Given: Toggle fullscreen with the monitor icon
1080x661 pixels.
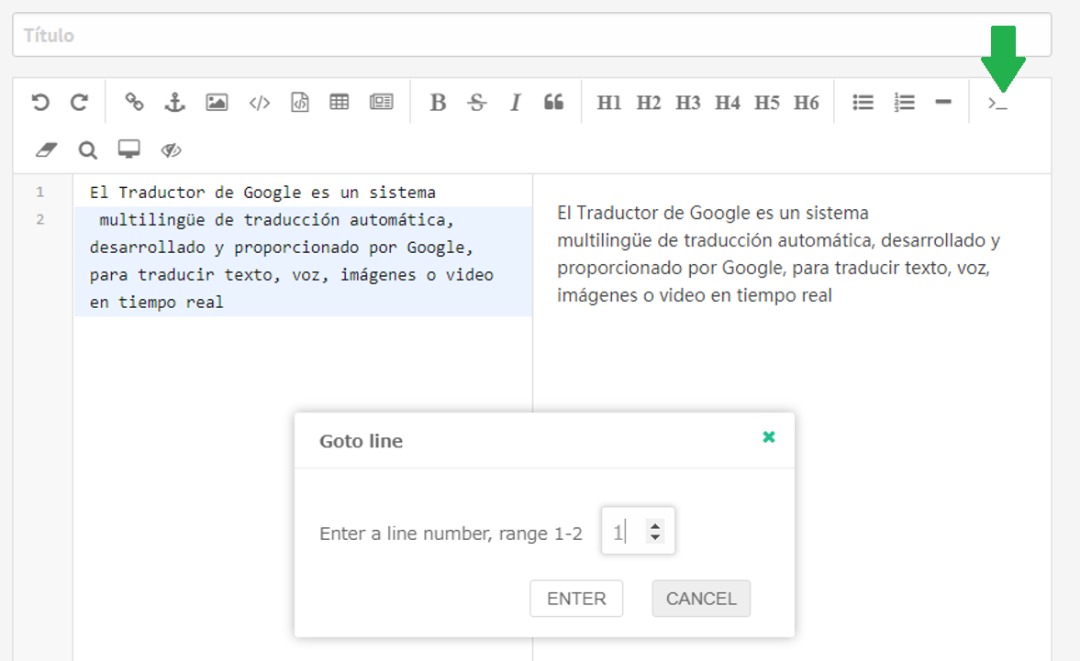Looking at the screenshot, I should (x=129, y=149).
